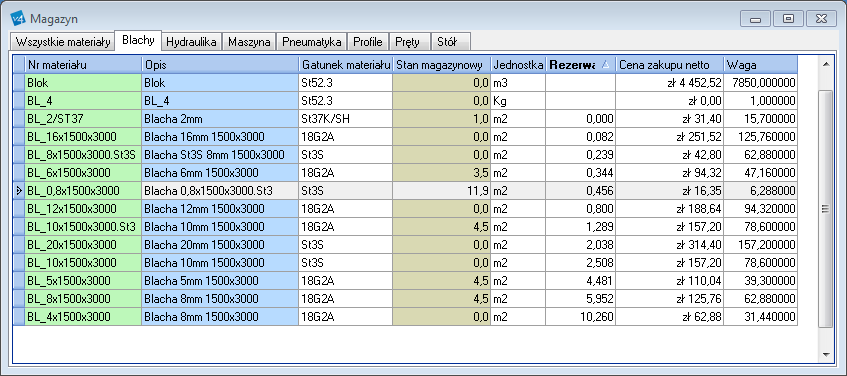Select the BL_10x1500x3000.St3 material cell
The width and height of the screenshot is (847, 376).
point(83,226)
